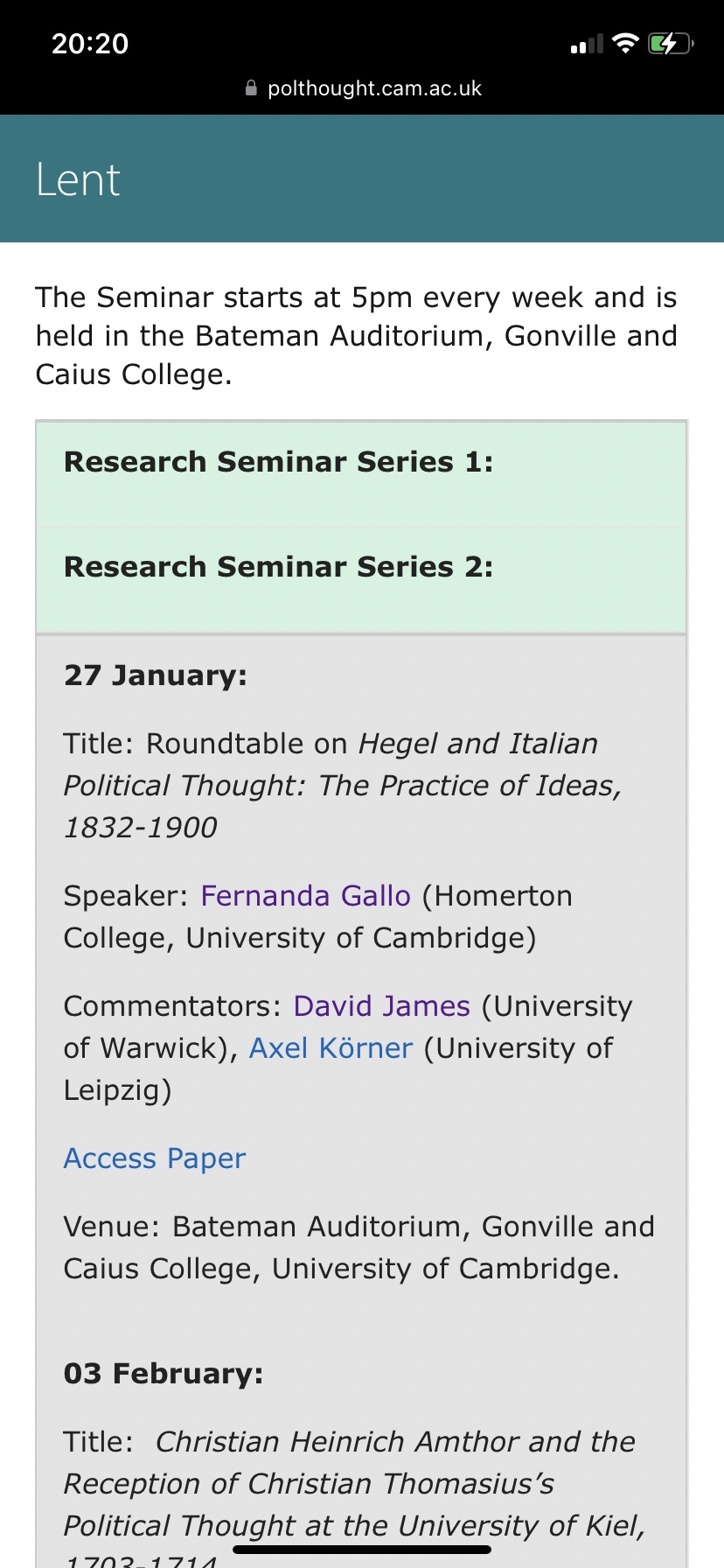
Task: Tap the polthought.cam.ac.uk address
Action: [374, 88]
